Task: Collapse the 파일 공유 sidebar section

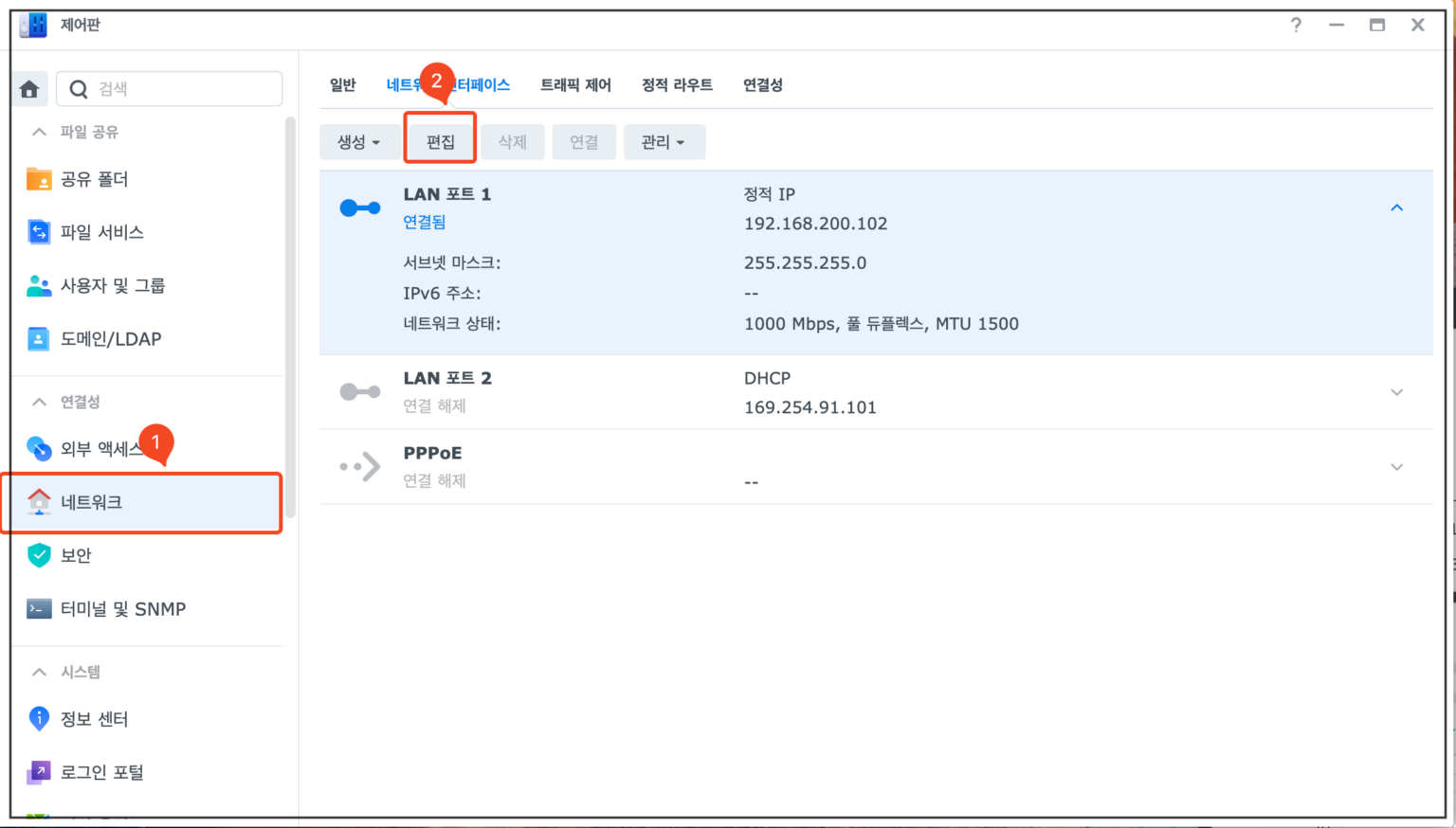Action: click(x=39, y=132)
